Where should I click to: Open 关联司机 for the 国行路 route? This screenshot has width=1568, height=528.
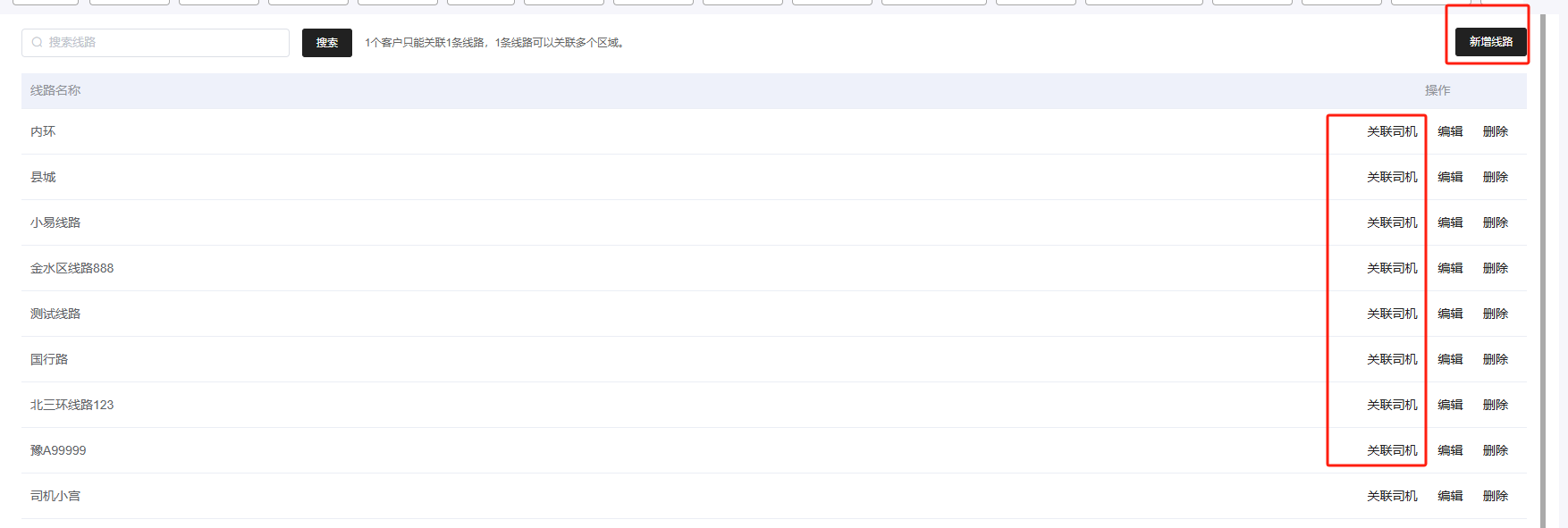(1391, 359)
